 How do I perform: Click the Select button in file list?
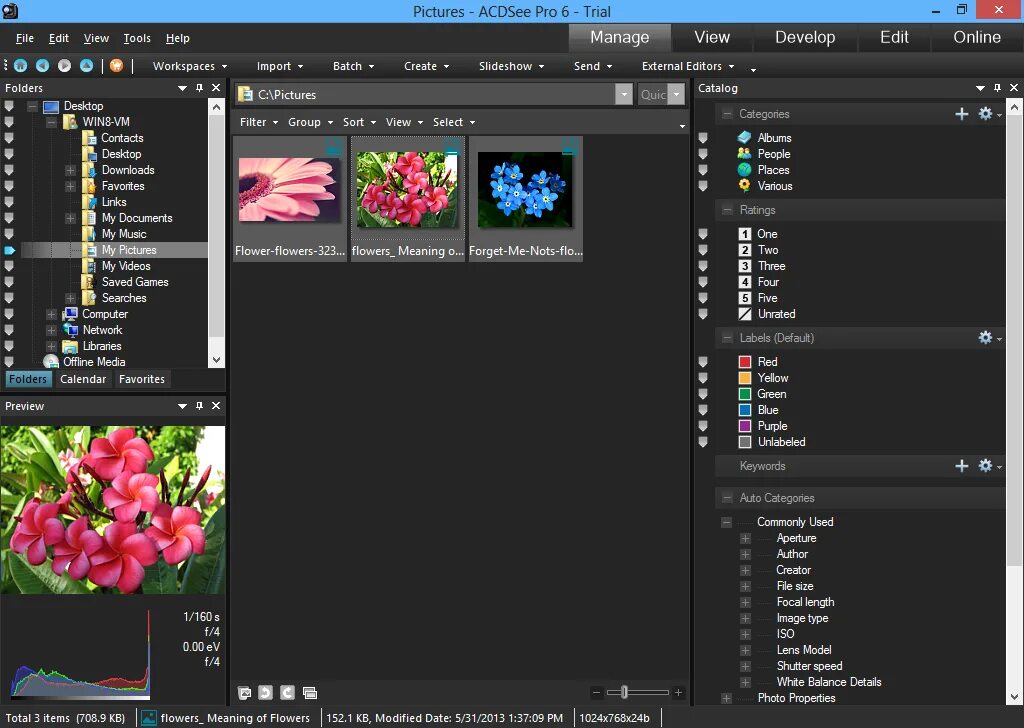tap(454, 122)
